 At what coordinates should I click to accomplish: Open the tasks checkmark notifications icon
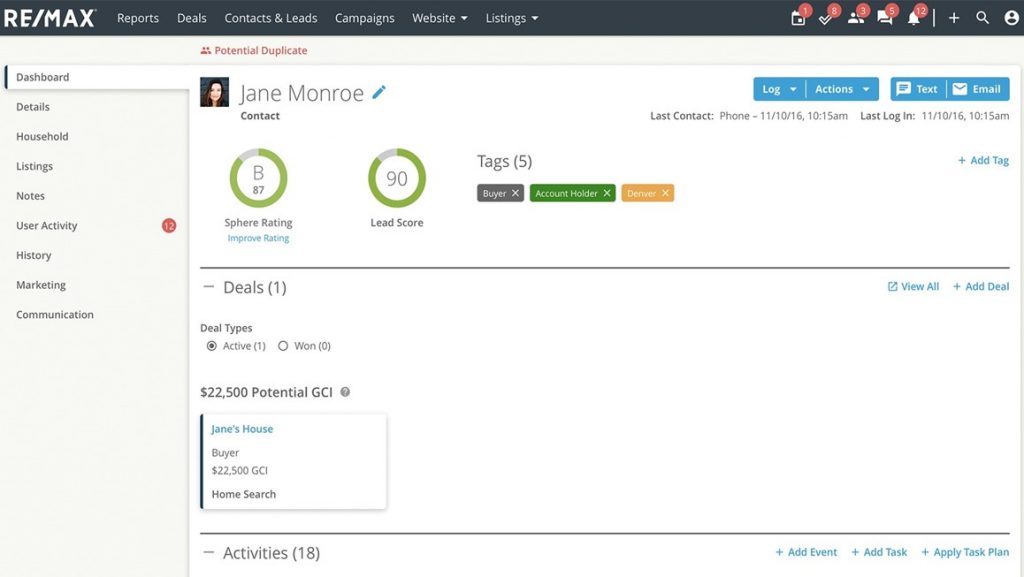(826, 18)
